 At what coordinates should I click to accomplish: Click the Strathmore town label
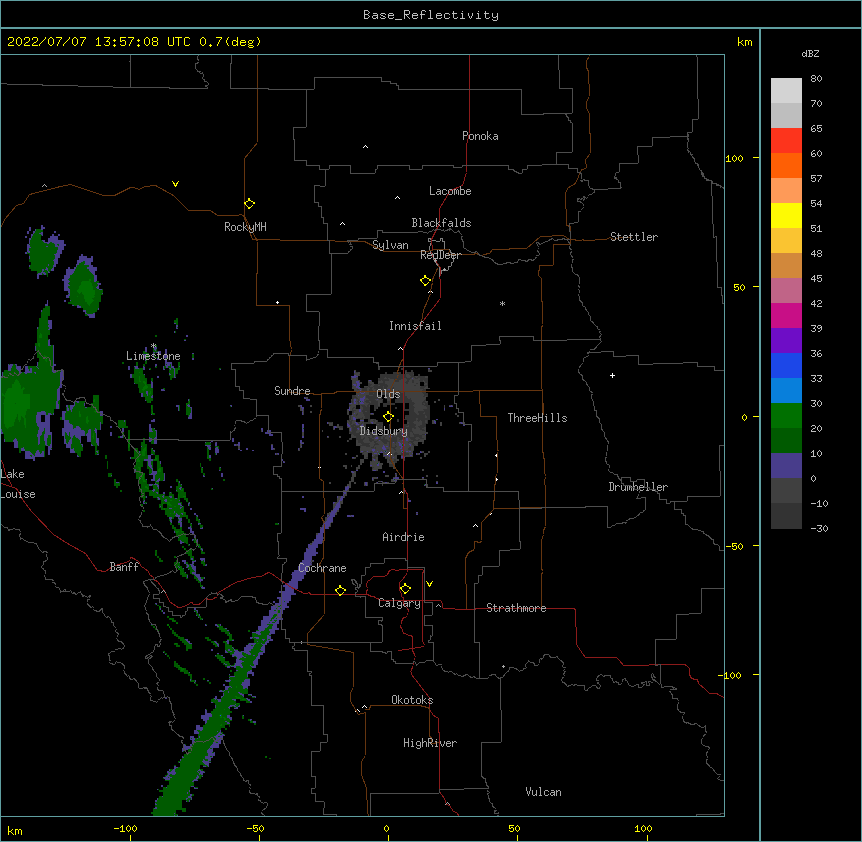pos(516,608)
